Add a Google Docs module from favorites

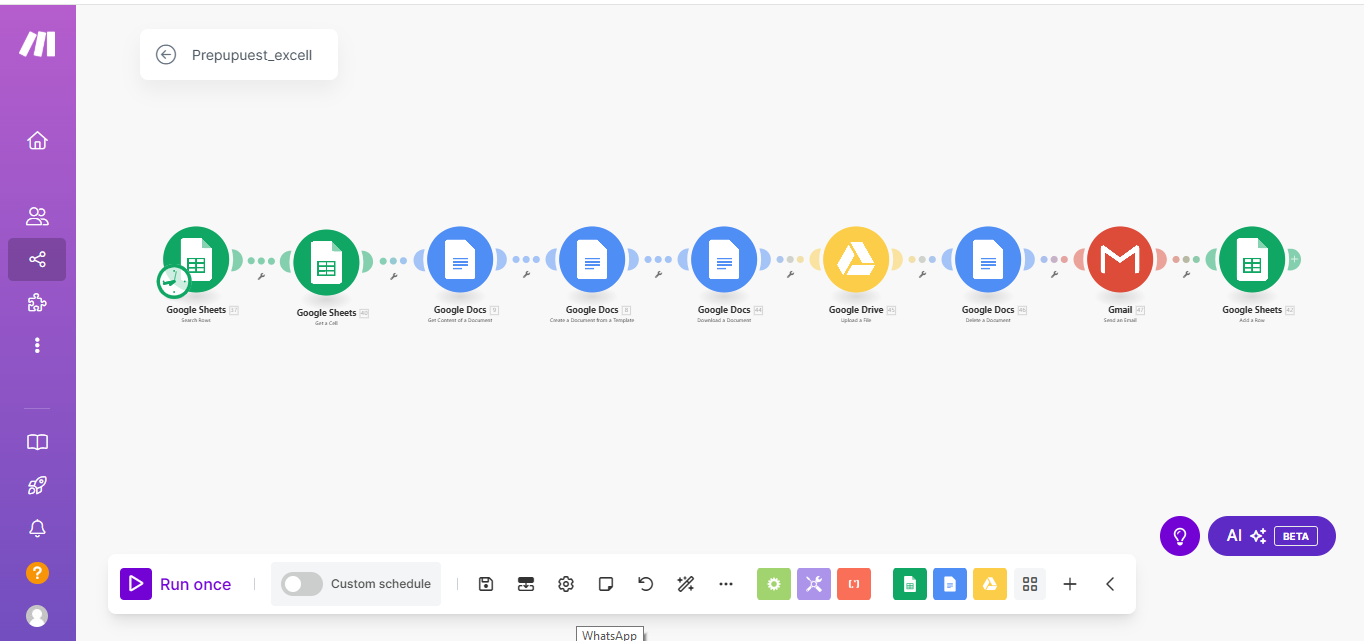[949, 584]
